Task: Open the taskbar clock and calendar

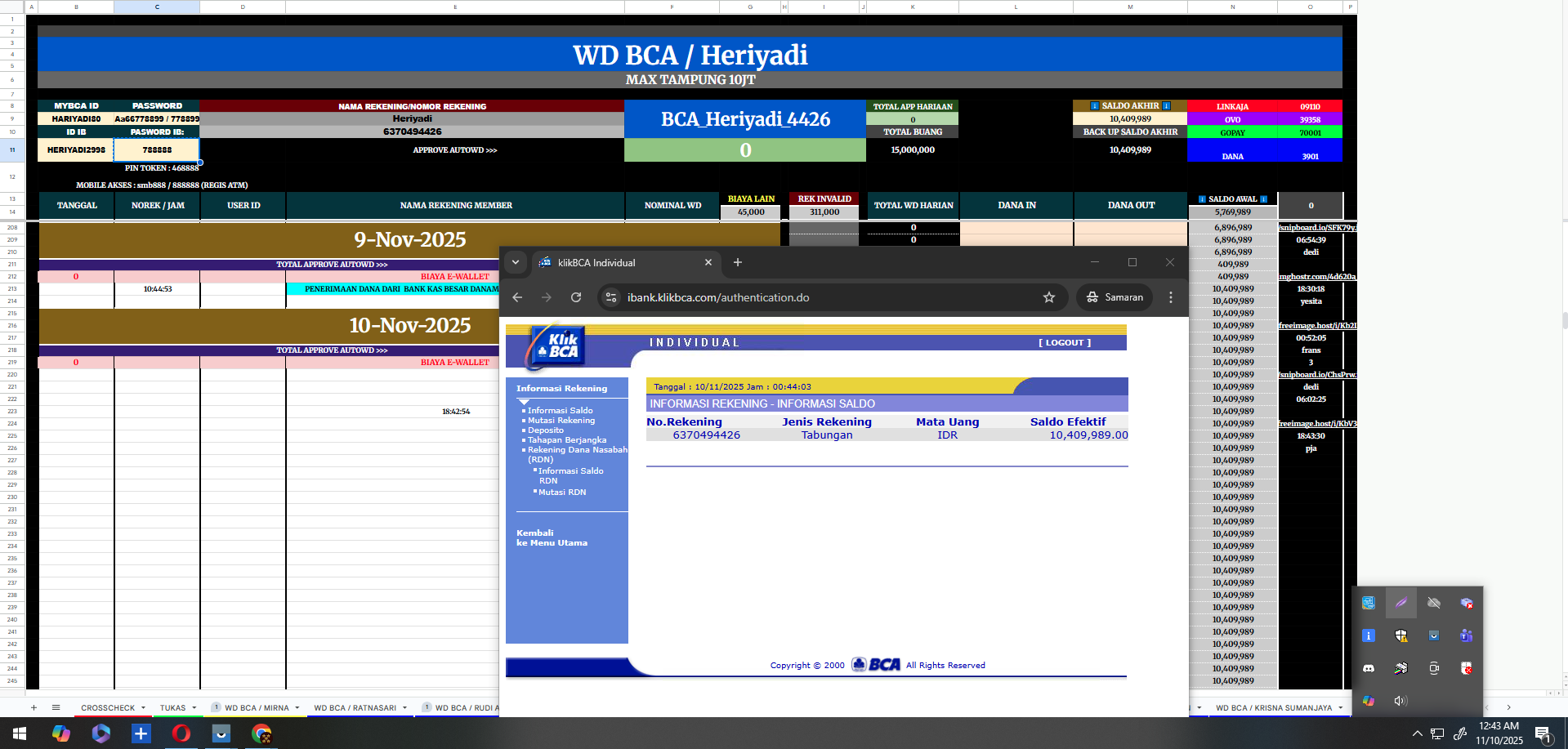Action: [x=1499, y=733]
